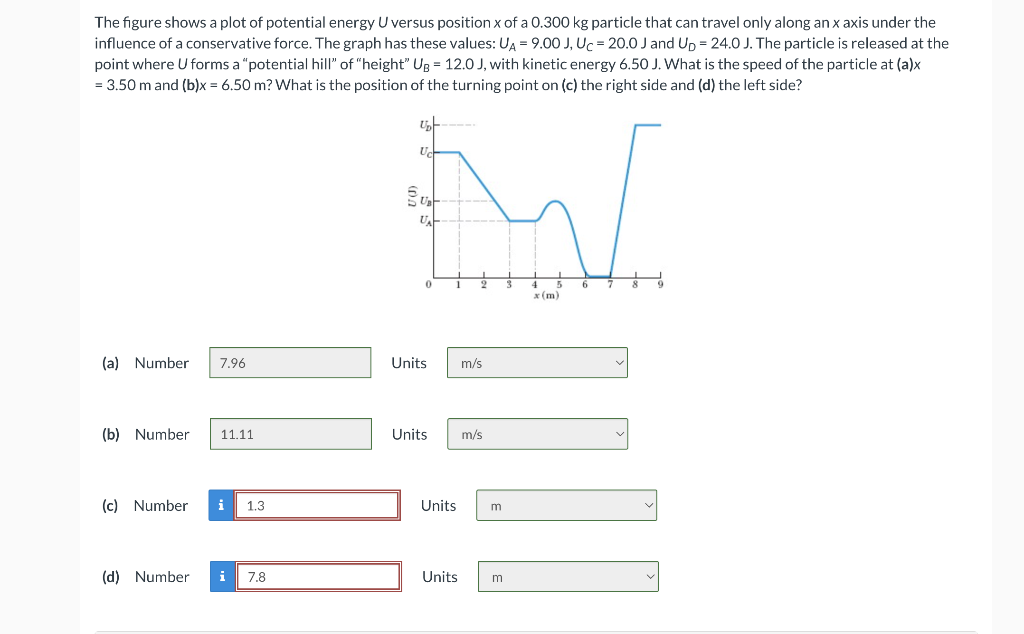This screenshot has height=634, width=1024.
Task: Click the red-outlined answer box showing 7.8
Action: (318, 576)
